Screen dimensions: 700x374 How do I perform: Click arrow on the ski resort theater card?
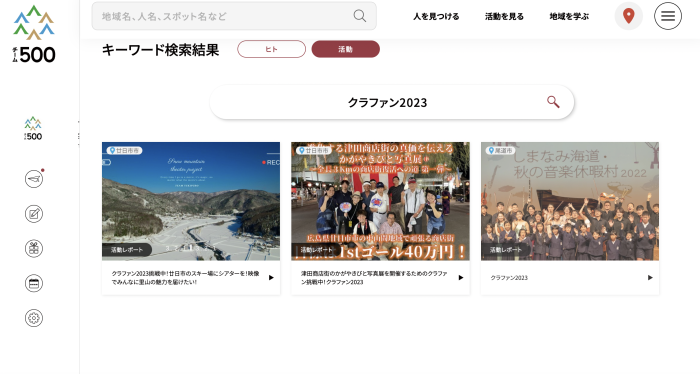[271, 278]
